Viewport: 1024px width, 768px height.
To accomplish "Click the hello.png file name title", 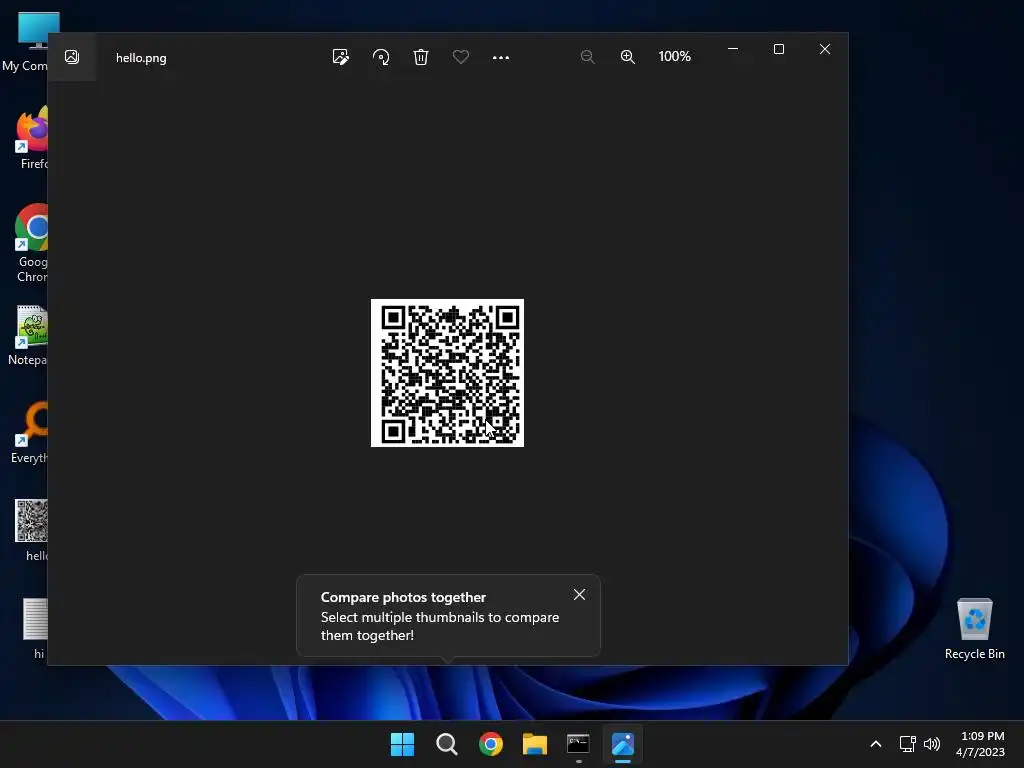I will (x=141, y=57).
